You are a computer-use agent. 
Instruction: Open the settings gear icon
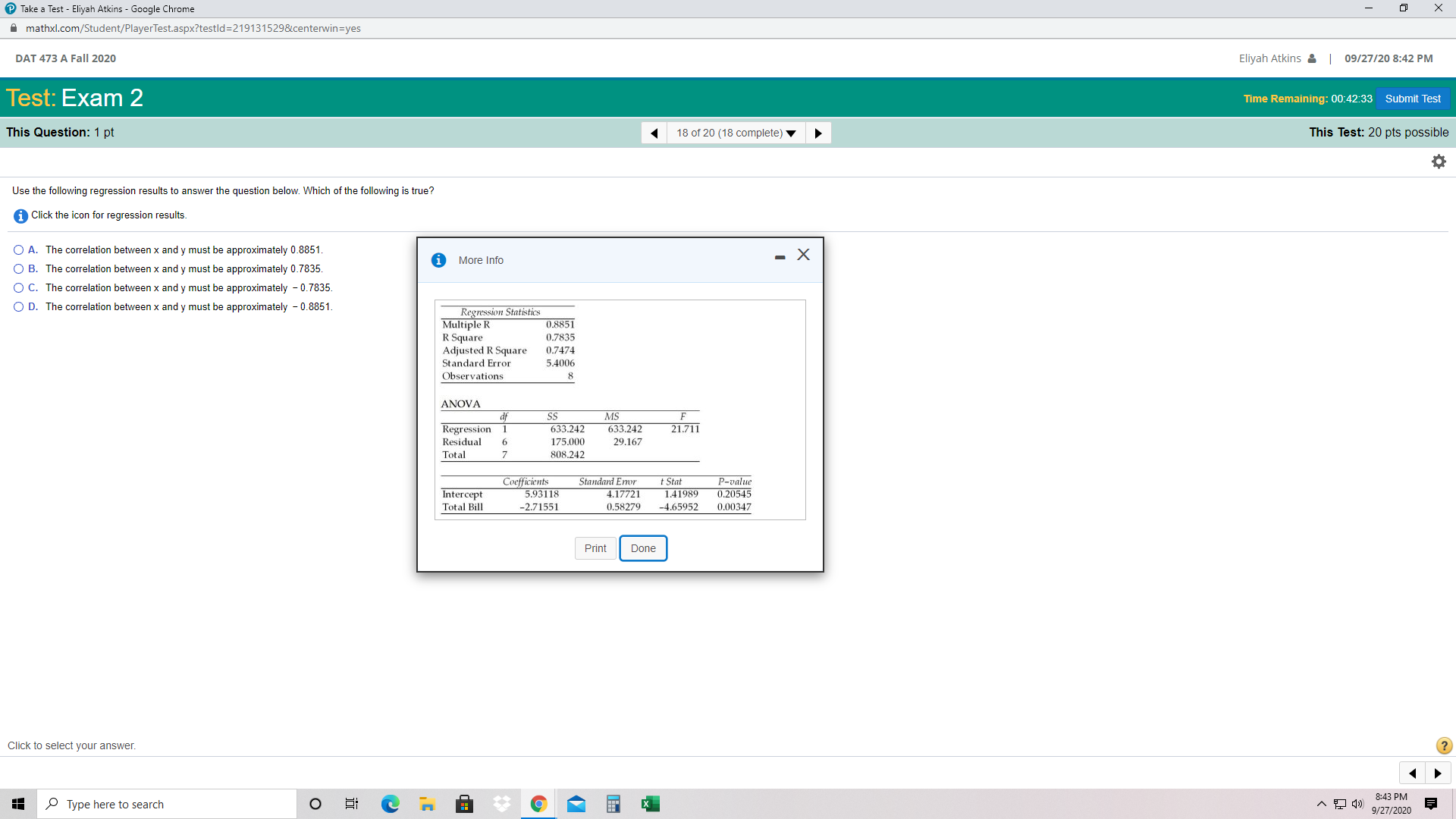click(1439, 162)
